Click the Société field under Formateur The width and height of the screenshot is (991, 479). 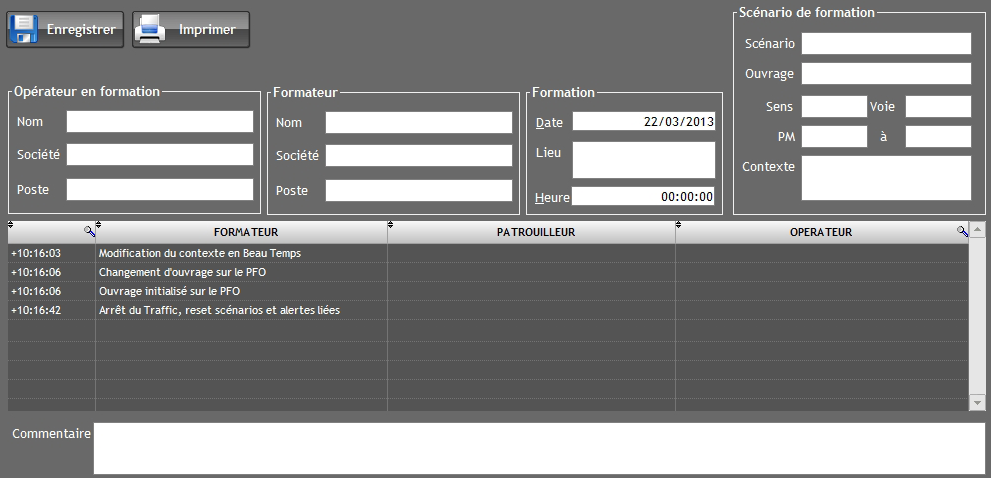coord(419,156)
